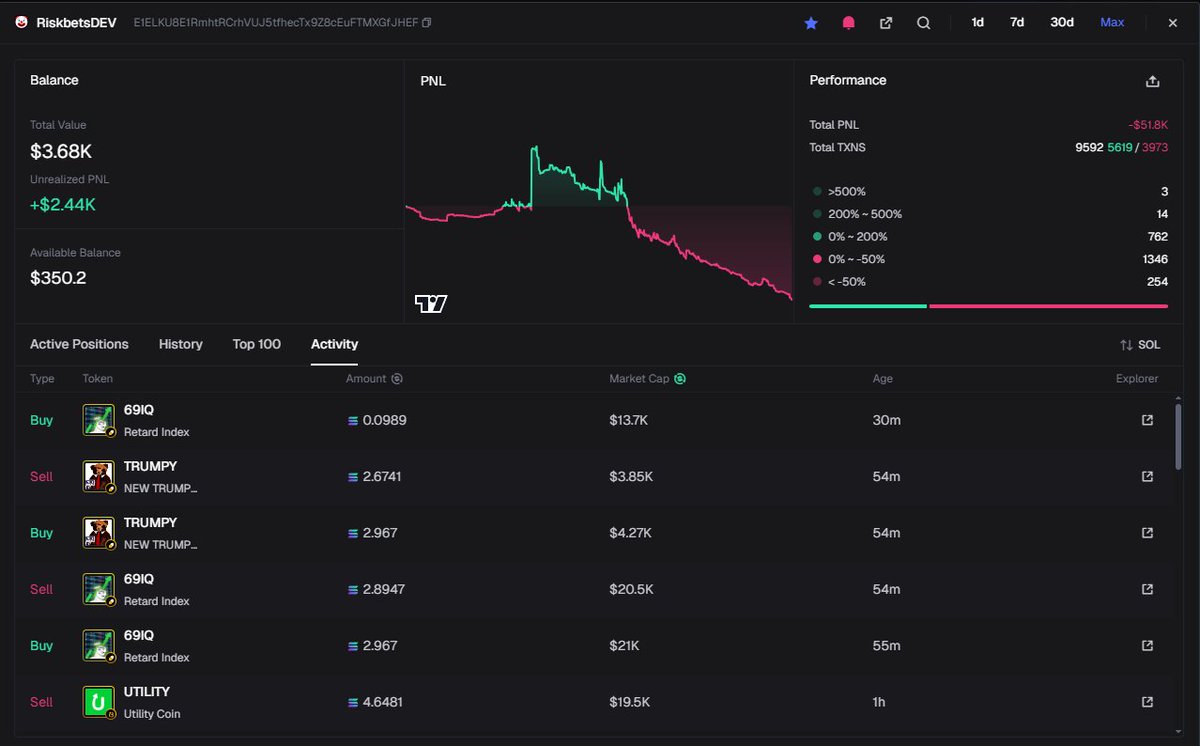1200x746 pixels.
Task: Toggle the SOL currency switch
Action: tap(1141, 345)
